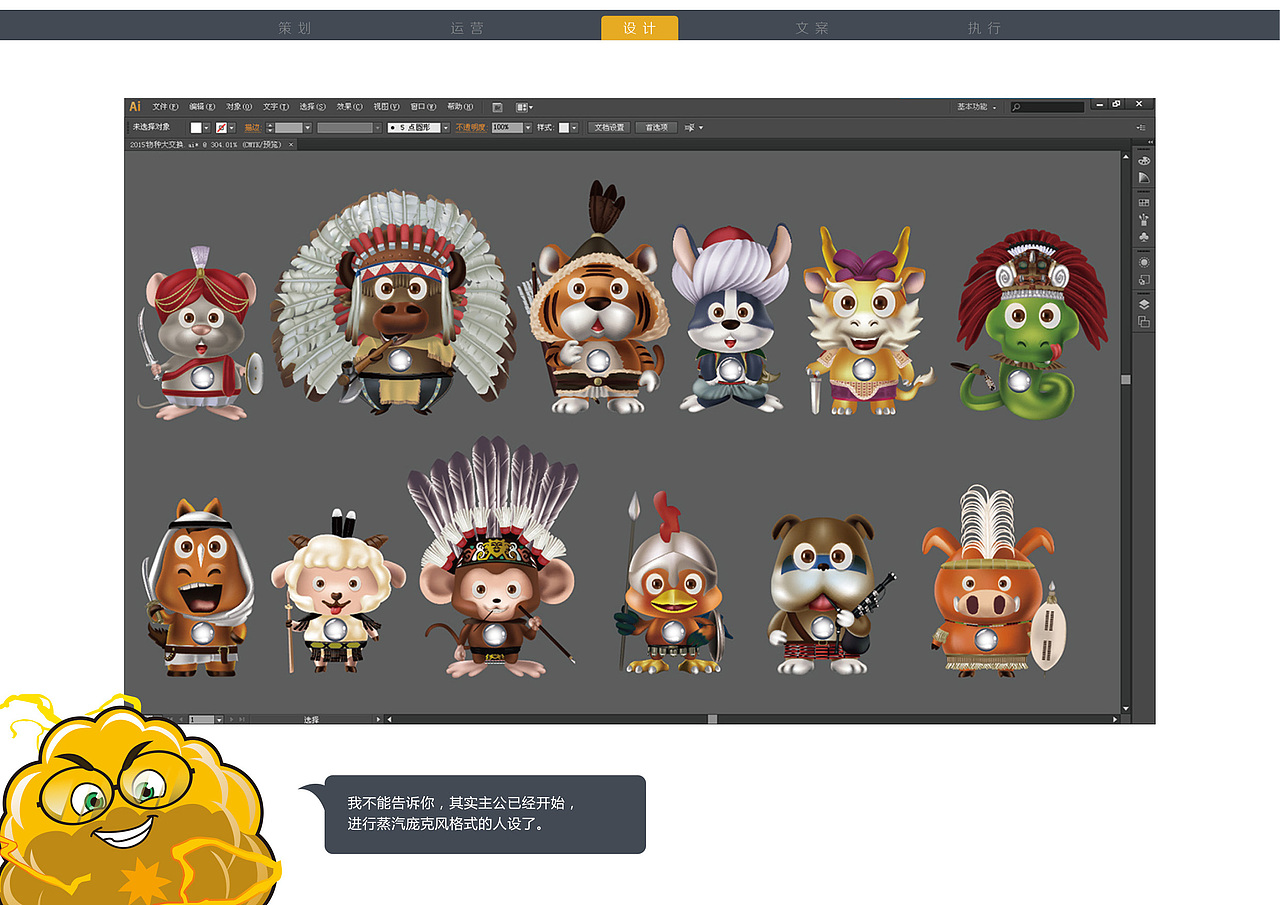The height and width of the screenshot is (905, 1280).
Task: Click the vertical scrollbar up arrow
Action: [x=1125, y=157]
